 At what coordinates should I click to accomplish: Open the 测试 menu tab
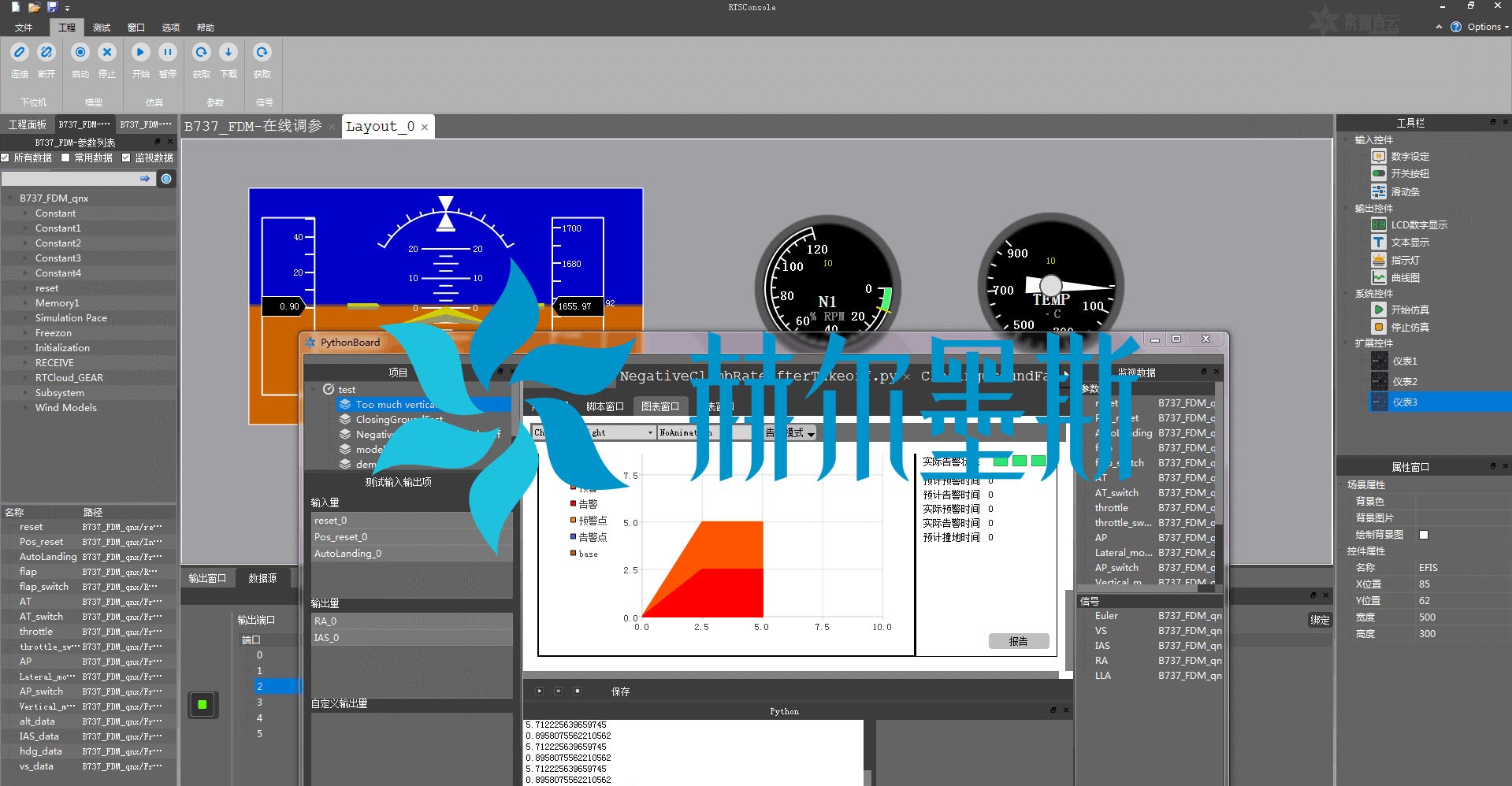point(102,28)
